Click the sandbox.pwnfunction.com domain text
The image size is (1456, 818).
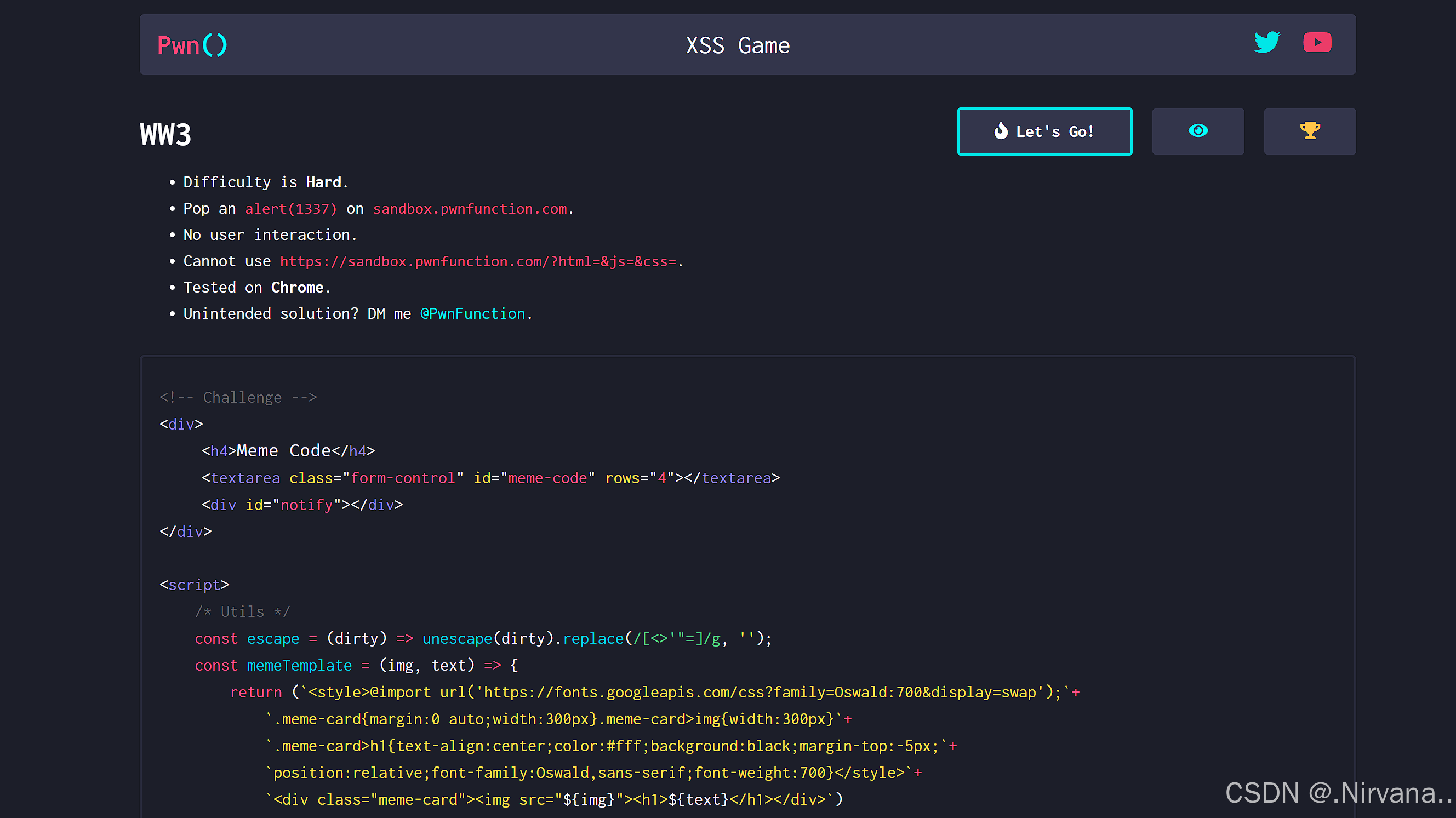coord(470,209)
